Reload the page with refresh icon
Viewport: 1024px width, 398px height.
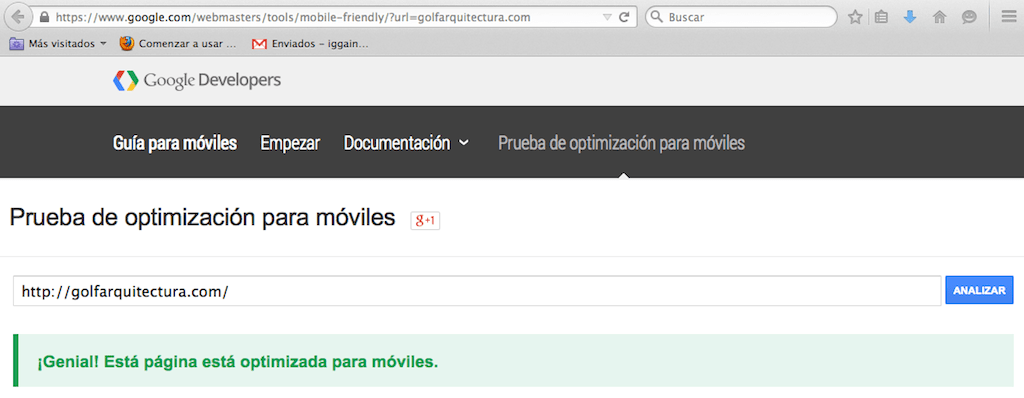[624, 18]
